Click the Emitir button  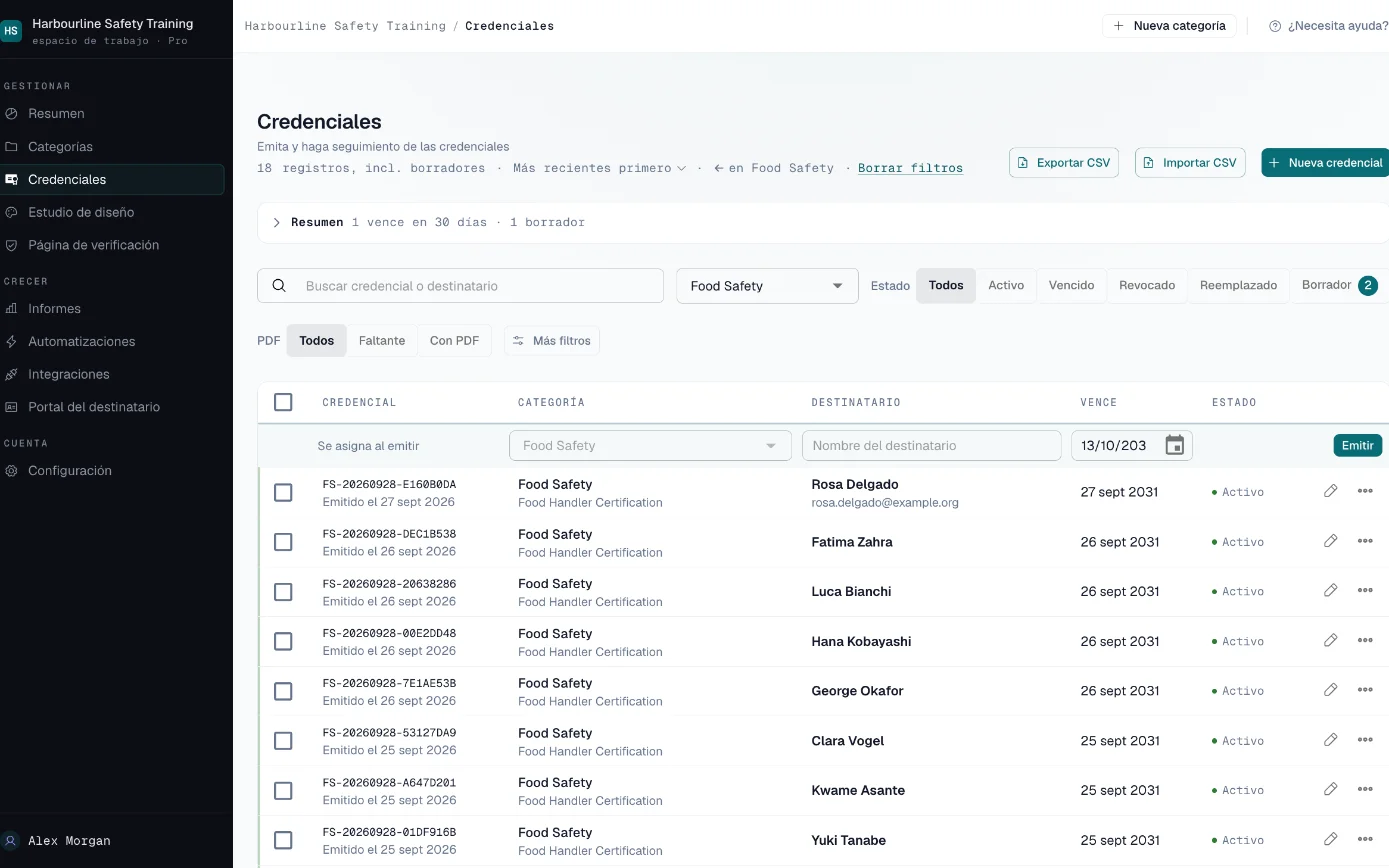[x=1357, y=445]
